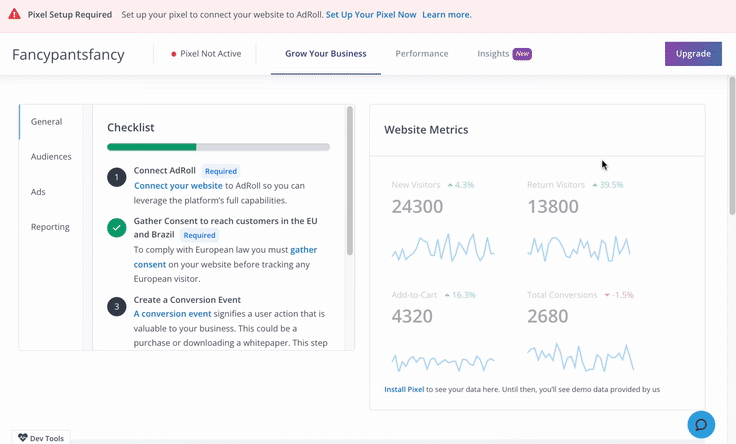Click the New badge beside Insights
The image size is (736, 444).
(x=522, y=54)
